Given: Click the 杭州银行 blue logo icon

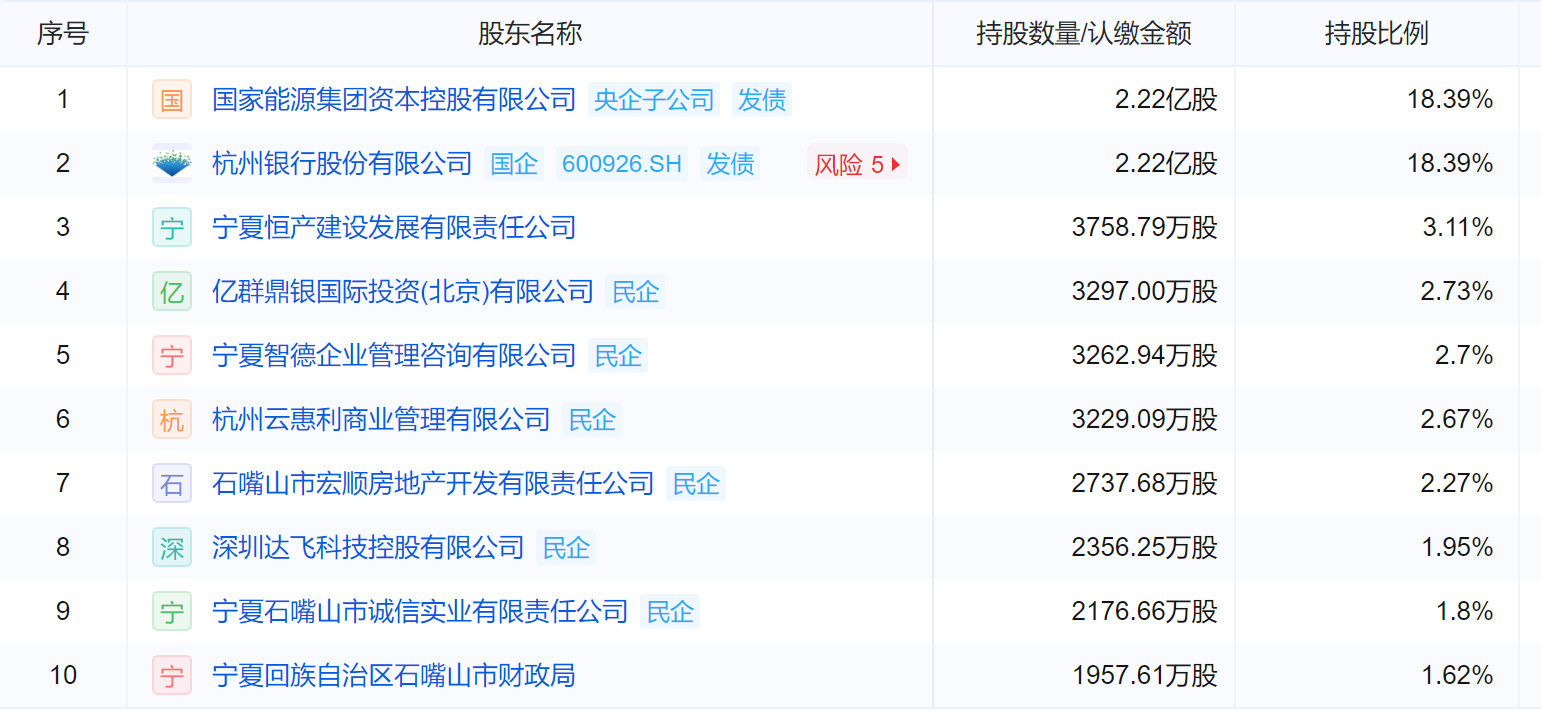Looking at the screenshot, I should 172,163.
